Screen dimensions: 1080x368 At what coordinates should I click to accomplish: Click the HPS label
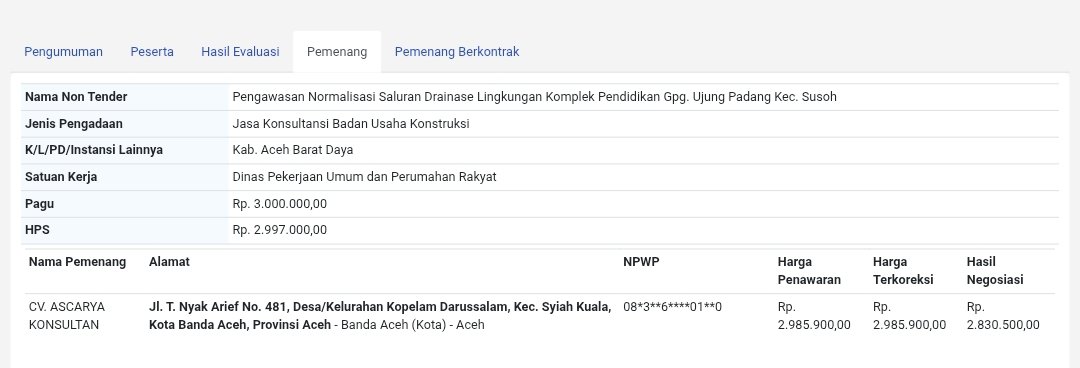[37, 230]
